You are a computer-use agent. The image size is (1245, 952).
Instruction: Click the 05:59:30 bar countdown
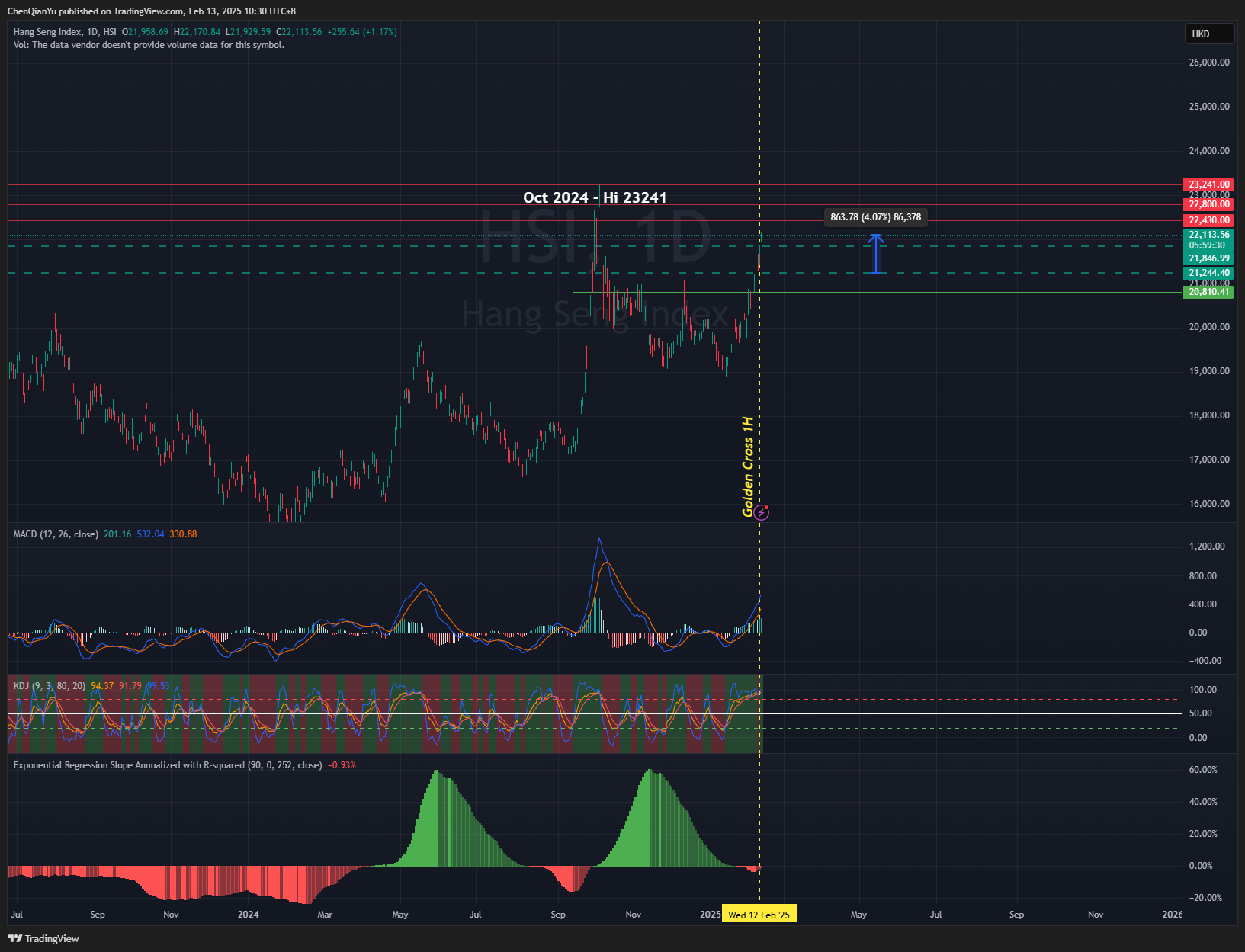coord(1207,245)
